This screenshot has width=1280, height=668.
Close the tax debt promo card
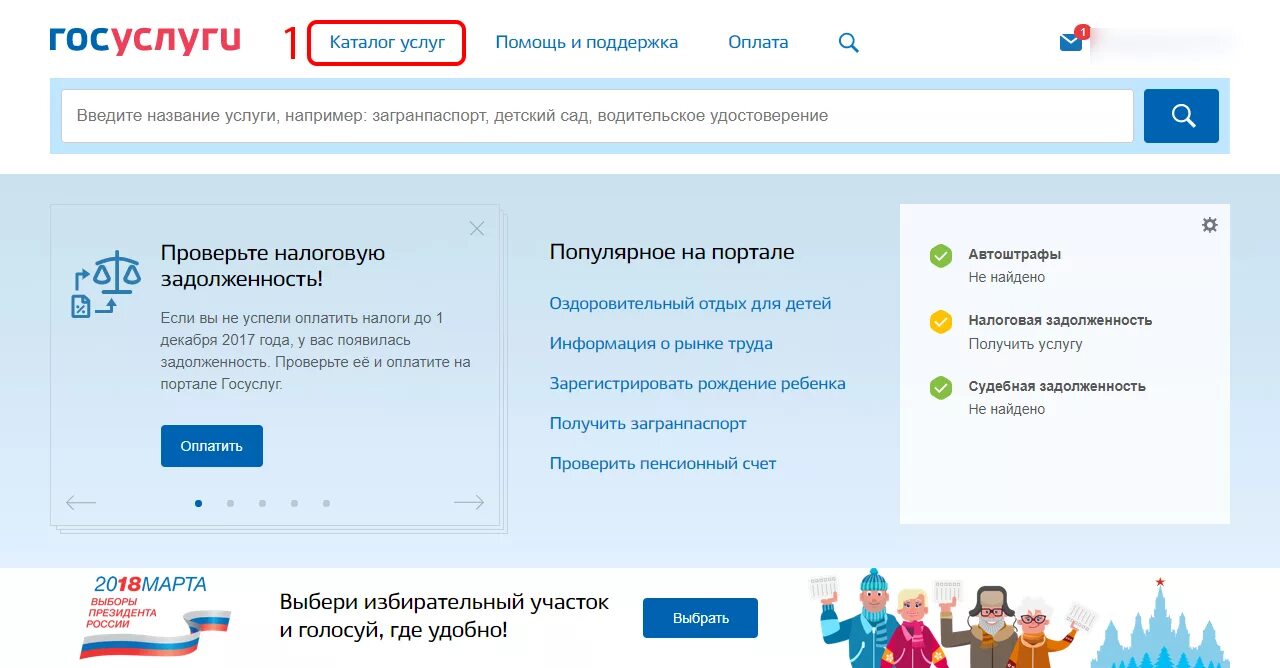(477, 229)
